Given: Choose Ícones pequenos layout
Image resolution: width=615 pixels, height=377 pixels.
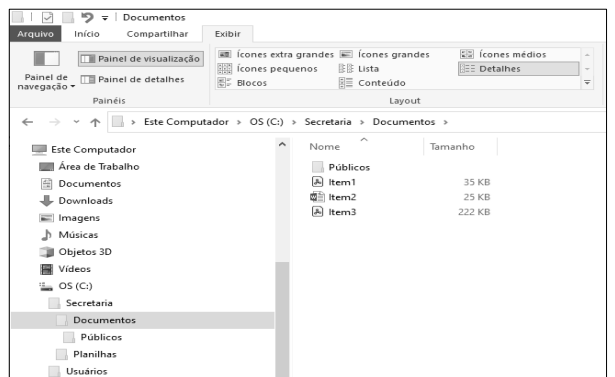Looking at the screenshot, I should [x=268, y=69].
